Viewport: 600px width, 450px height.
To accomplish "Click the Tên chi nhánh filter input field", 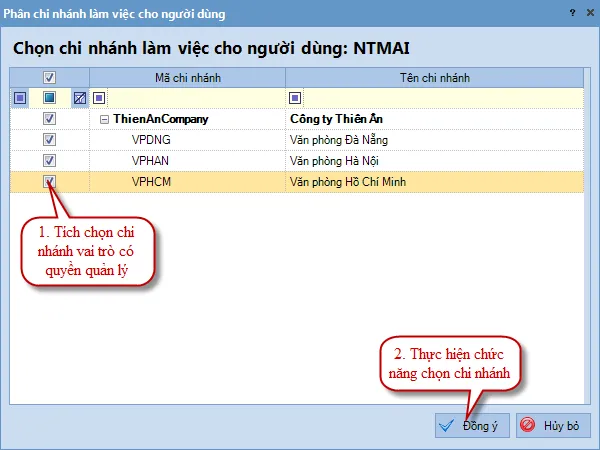I will click(x=443, y=98).
